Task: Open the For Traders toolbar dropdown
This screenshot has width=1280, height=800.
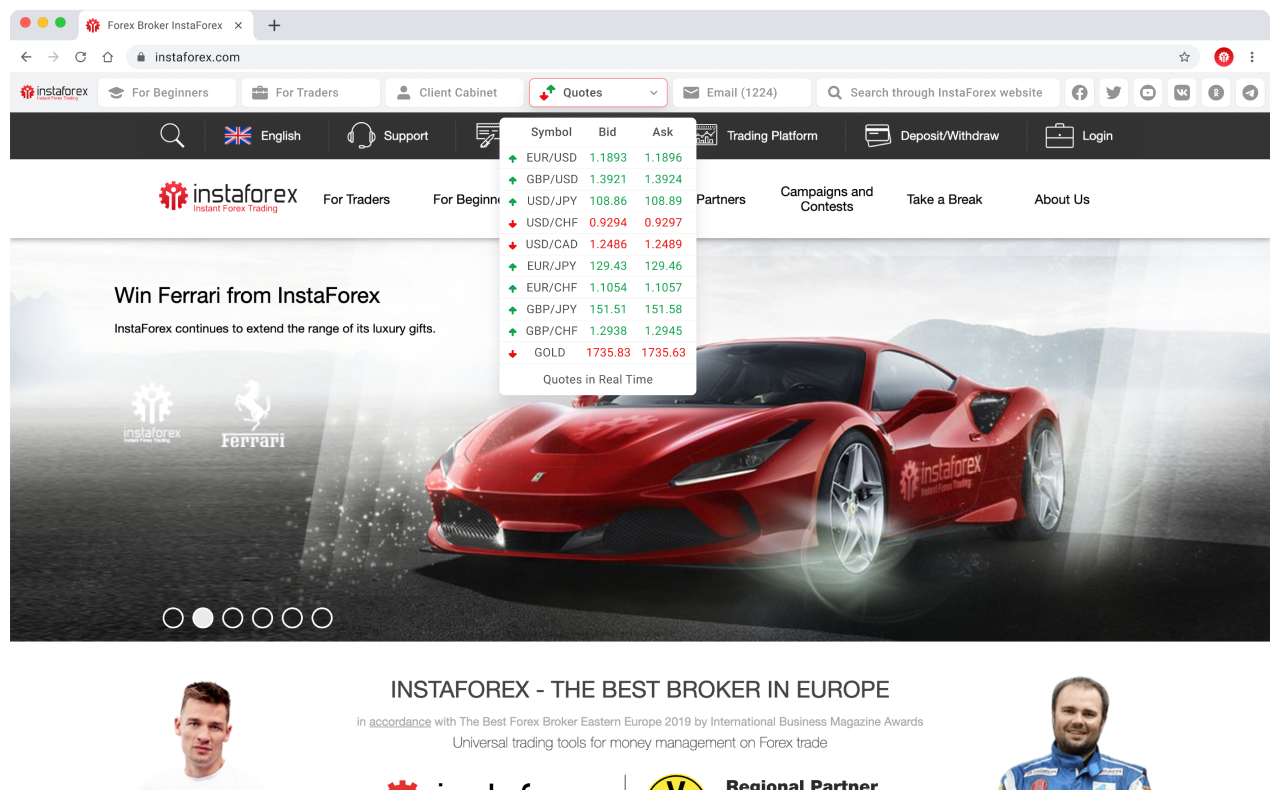Action: 311,92
